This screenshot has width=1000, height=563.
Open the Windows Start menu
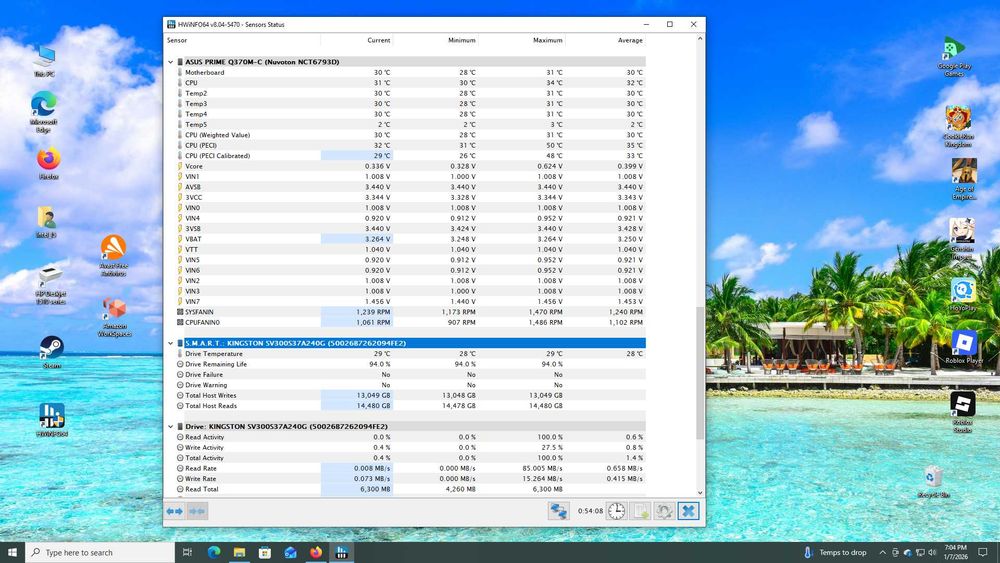pyautogui.click(x=12, y=552)
